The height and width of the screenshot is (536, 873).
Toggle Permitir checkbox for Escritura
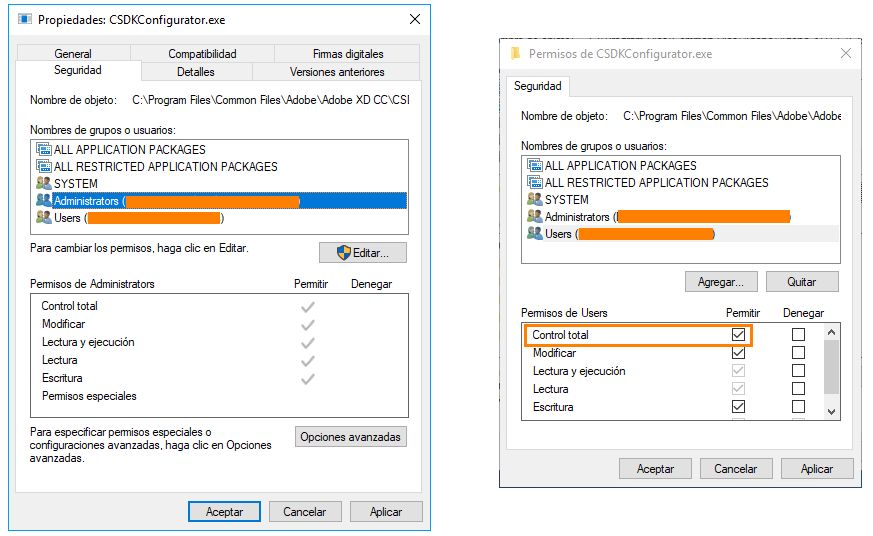coord(738,407)
